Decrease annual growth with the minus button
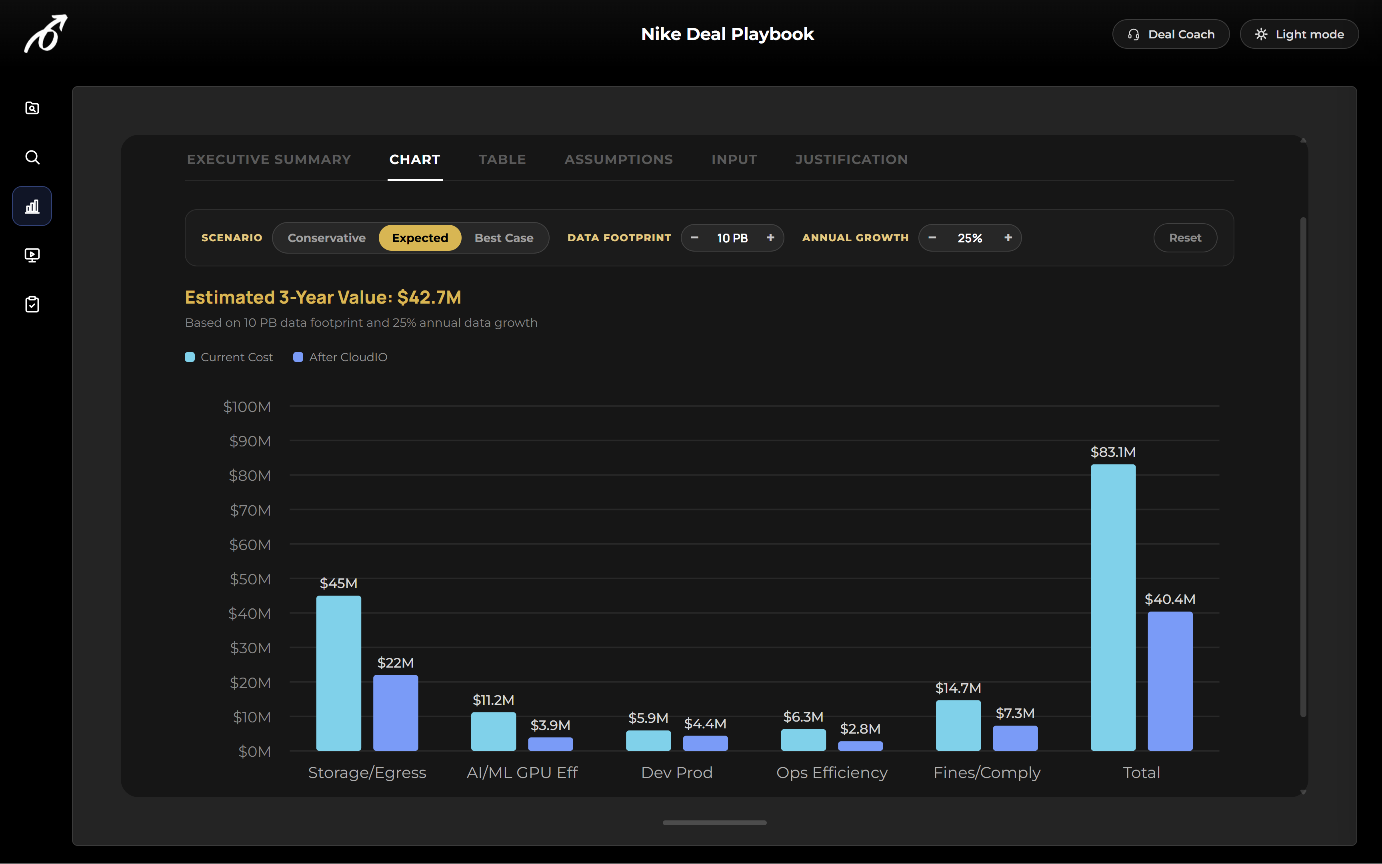Screen dimensions: 1382x864 point(932,238)
